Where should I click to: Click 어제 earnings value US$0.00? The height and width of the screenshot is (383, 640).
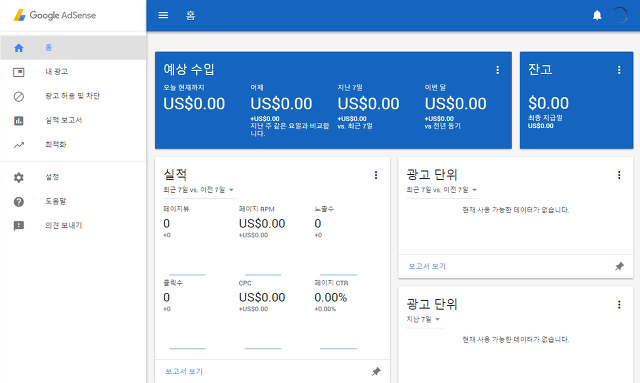(x=281, y=104)
